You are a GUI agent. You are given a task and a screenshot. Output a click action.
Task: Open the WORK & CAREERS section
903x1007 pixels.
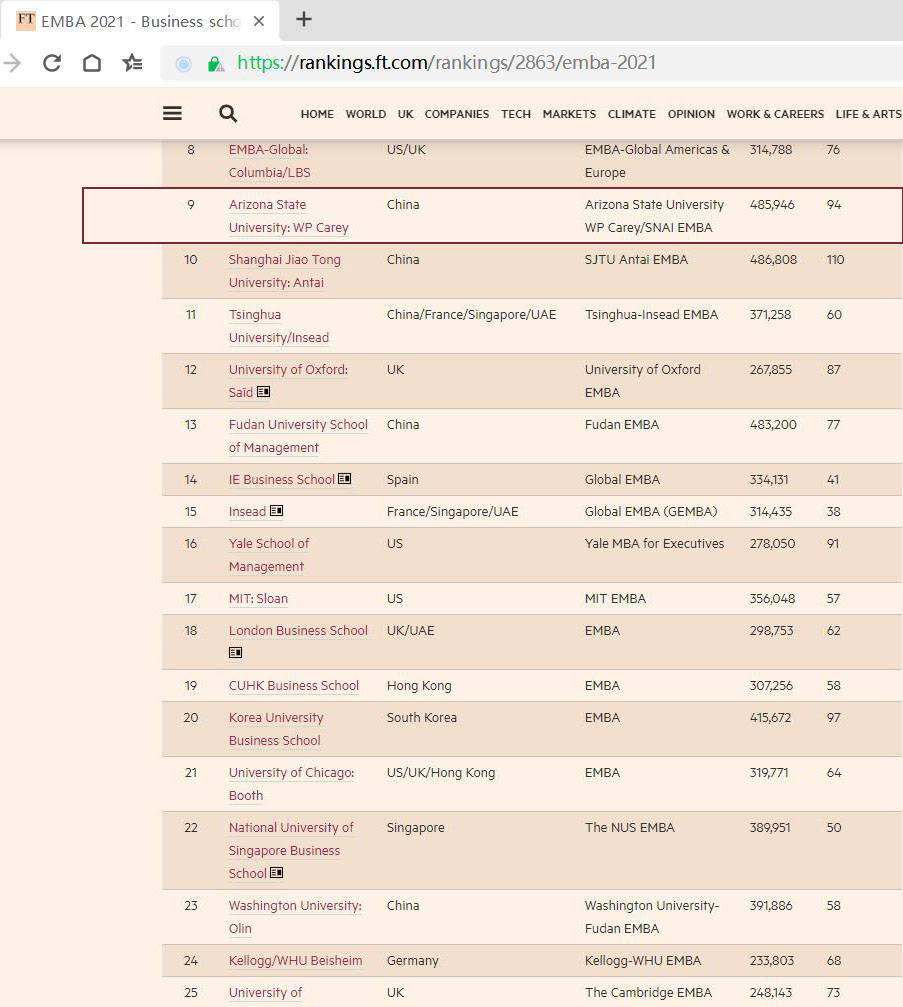click(775, 114)
